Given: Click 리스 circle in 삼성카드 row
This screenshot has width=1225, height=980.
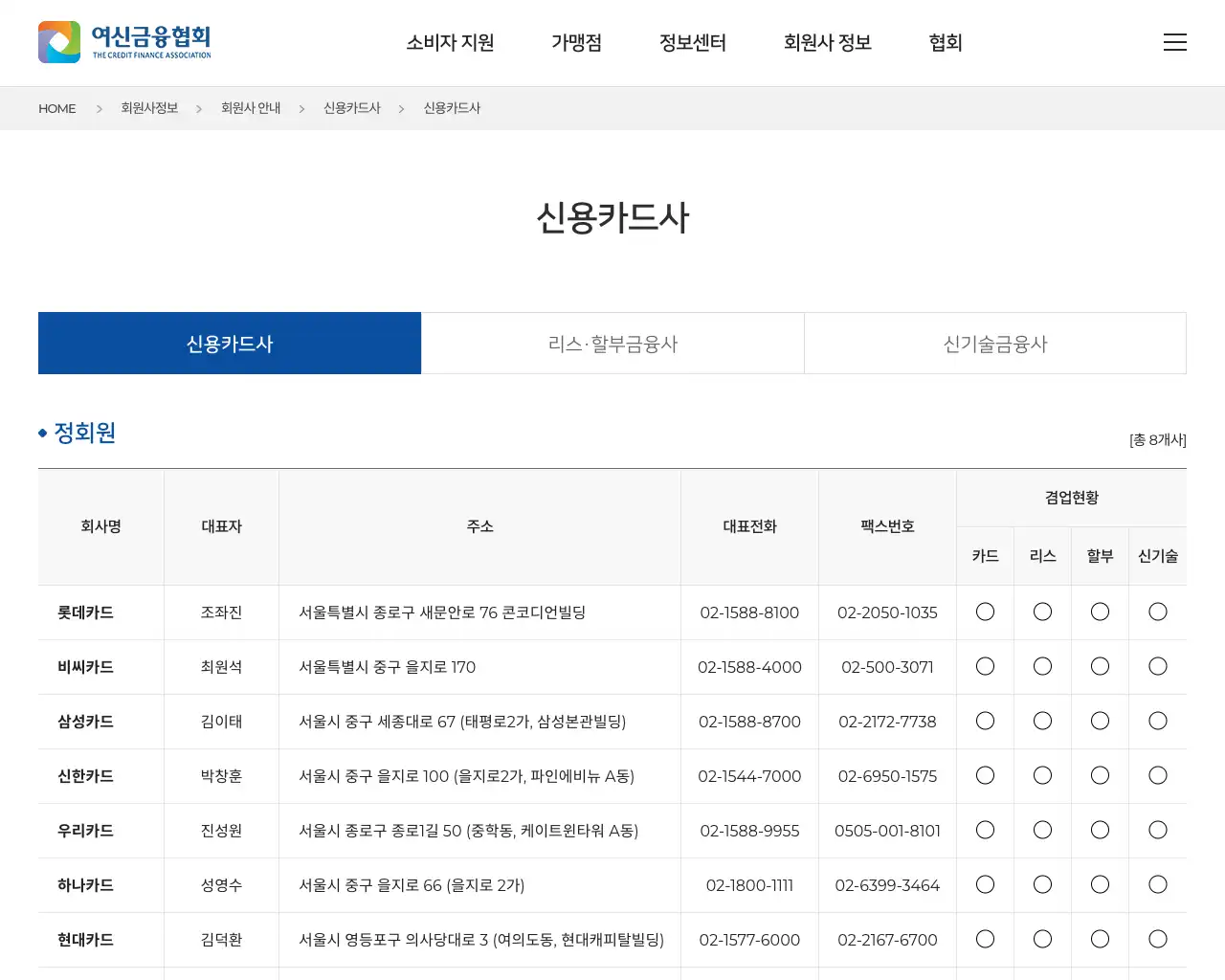Looking at the screenshot, I should coord(1042,721).
